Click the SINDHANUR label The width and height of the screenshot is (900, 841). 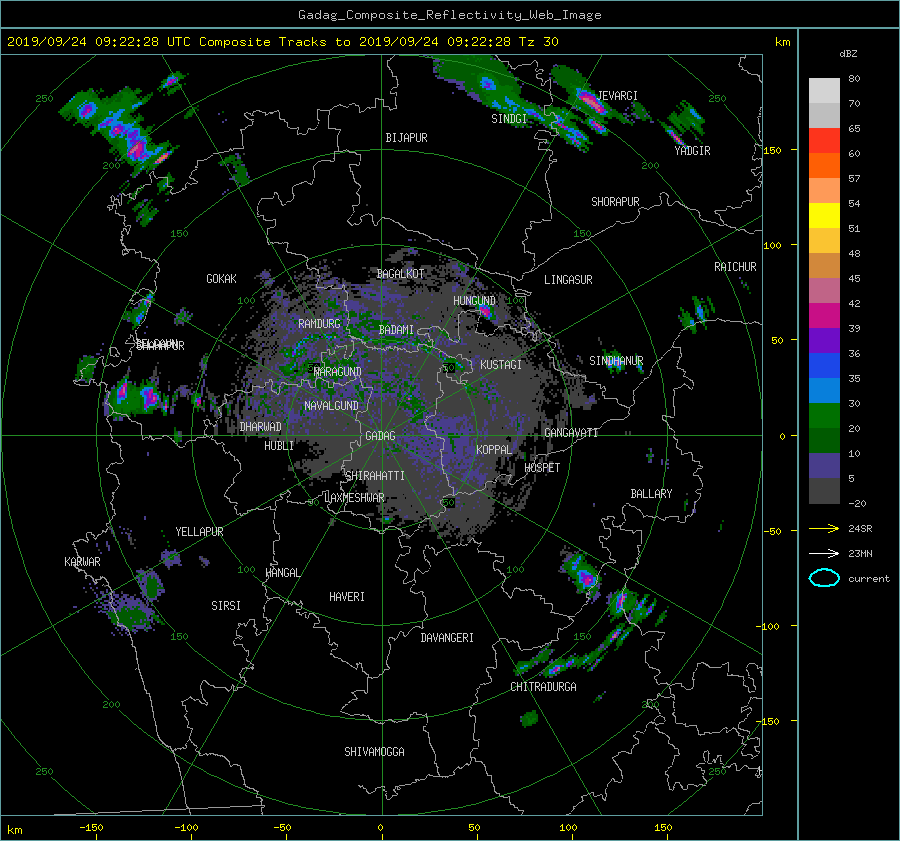616,361
